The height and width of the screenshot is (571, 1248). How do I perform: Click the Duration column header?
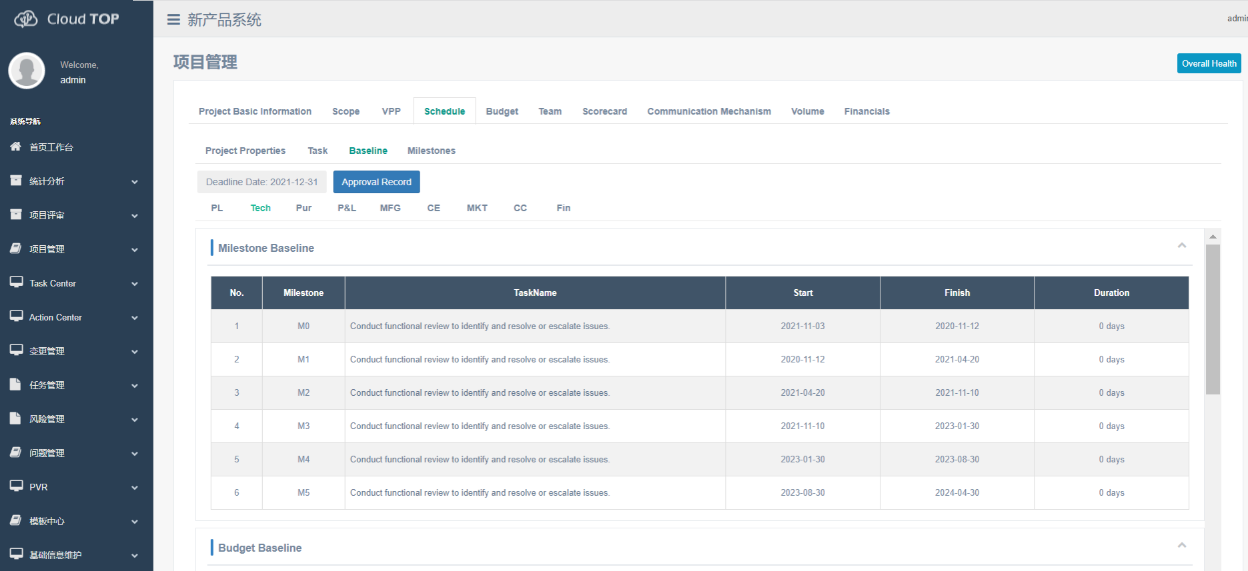[x=1111, y=293]
